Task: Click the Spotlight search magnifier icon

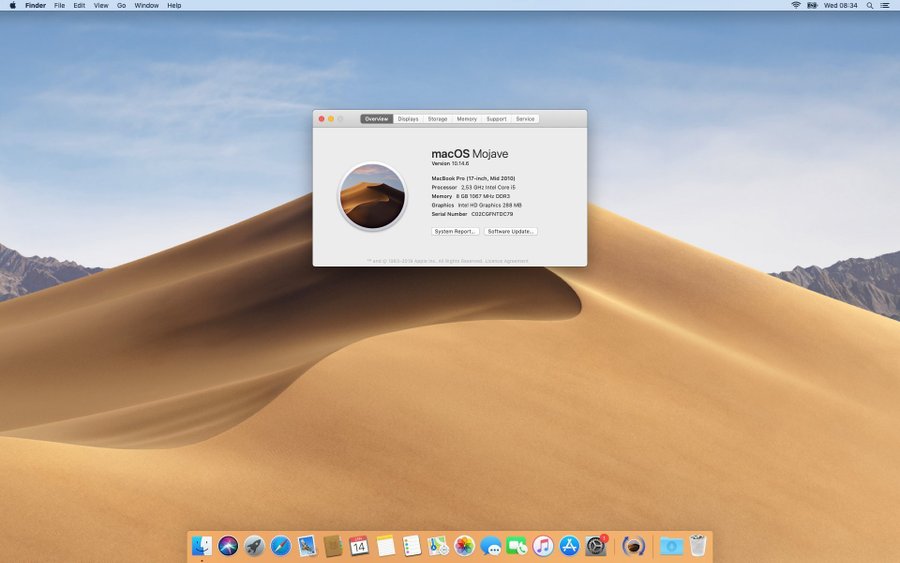Action: tap(870, 5)
